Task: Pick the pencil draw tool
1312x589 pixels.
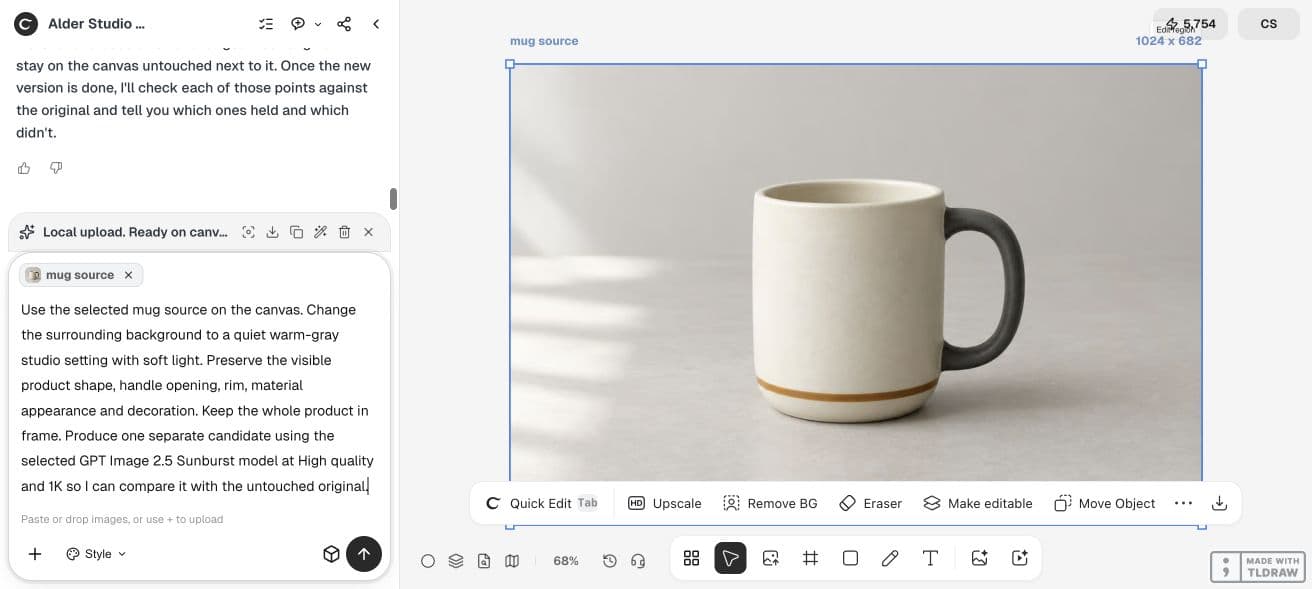Action: [x=890, y=558]
